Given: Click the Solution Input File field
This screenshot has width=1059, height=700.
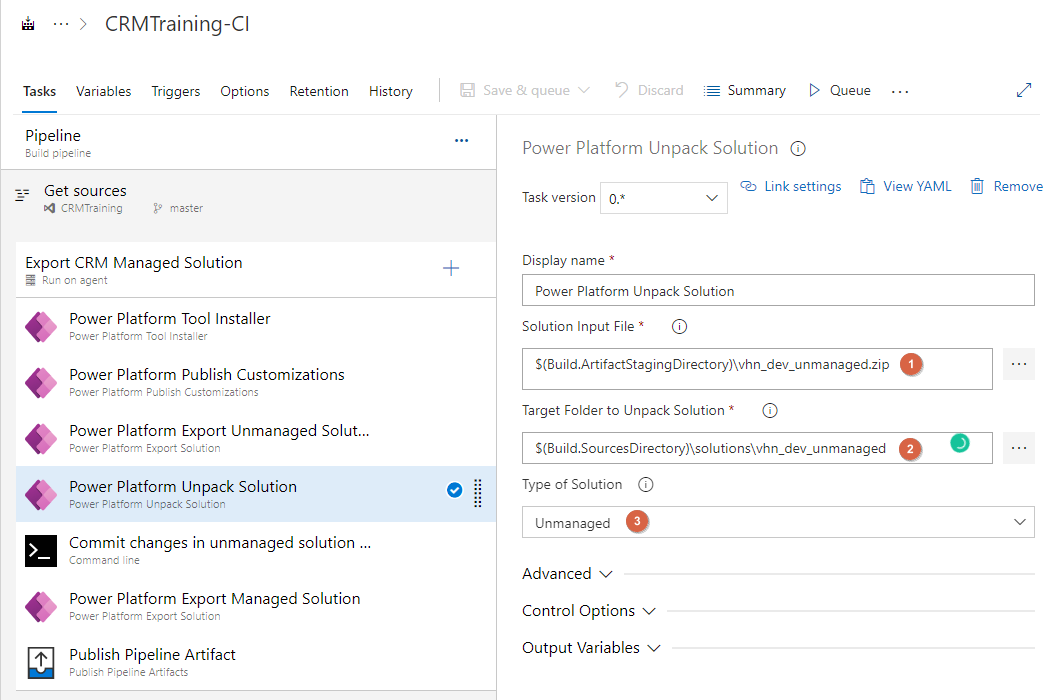Looking at the screenshot, I should (757, 369).
